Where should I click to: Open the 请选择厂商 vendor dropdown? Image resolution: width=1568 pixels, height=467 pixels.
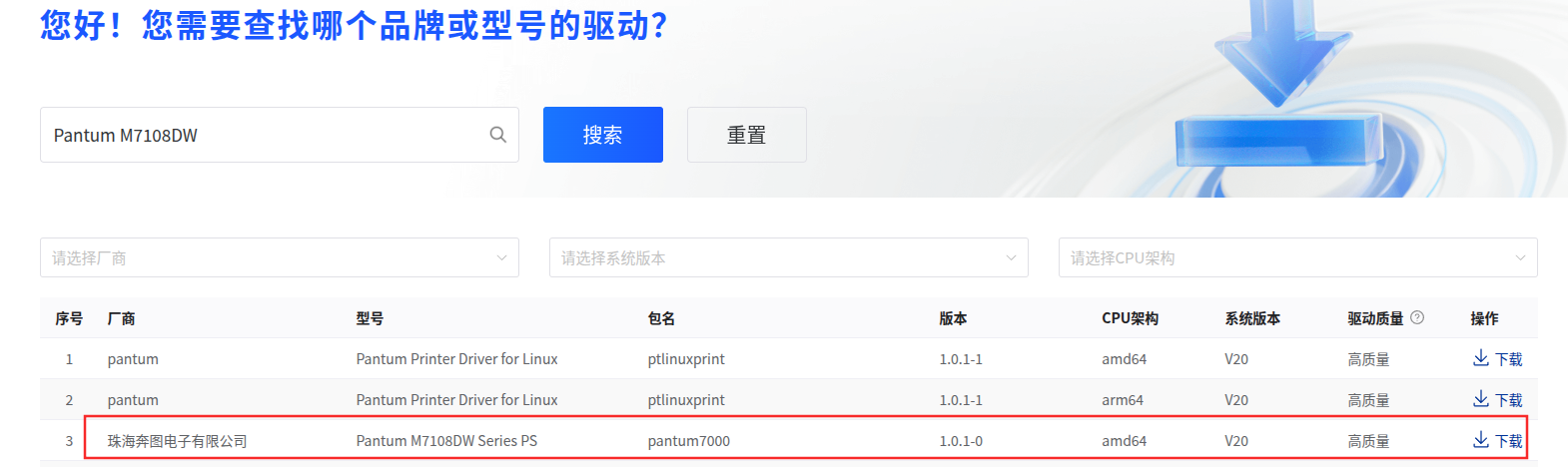click(280, 257)
